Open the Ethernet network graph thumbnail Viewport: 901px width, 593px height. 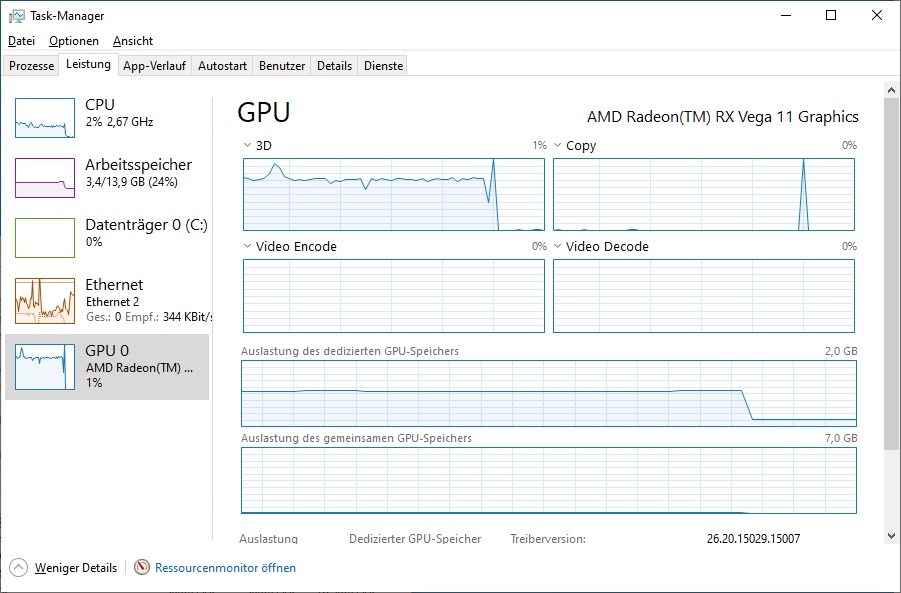pyautogui.click(x=45, y=301)
